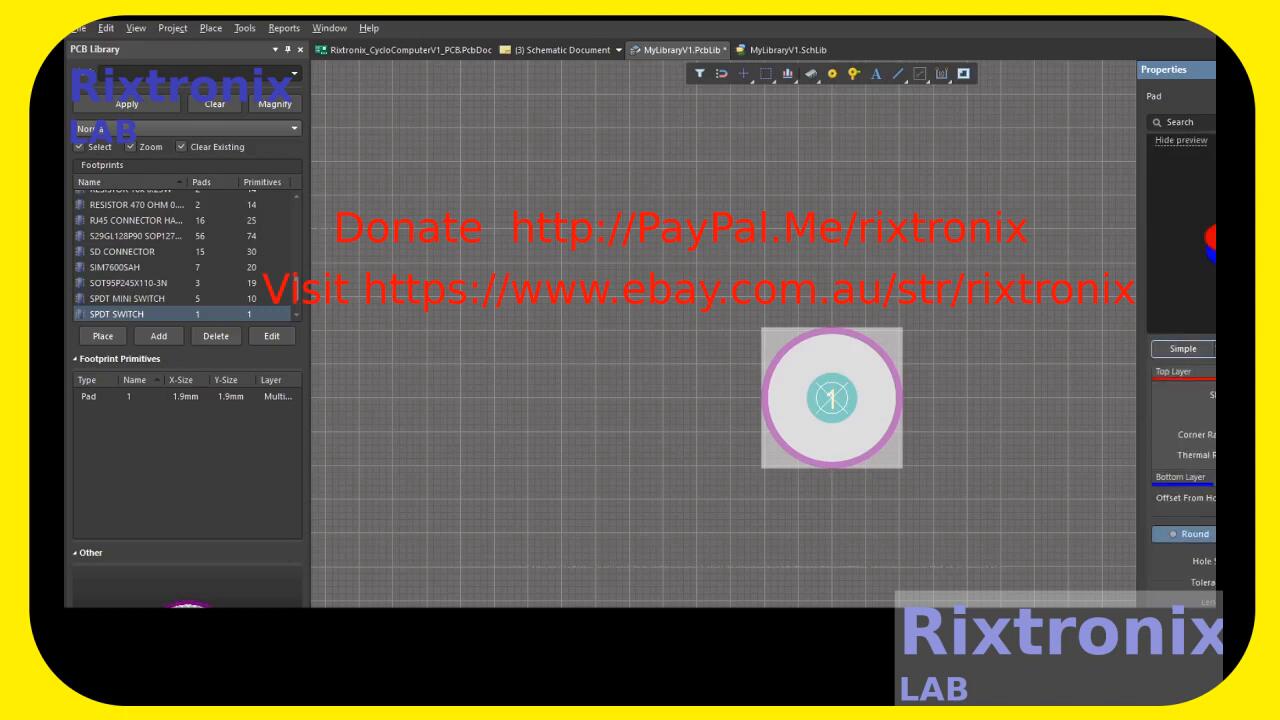
Task: Choose the Place String text tool
Action: coord(876,74)
